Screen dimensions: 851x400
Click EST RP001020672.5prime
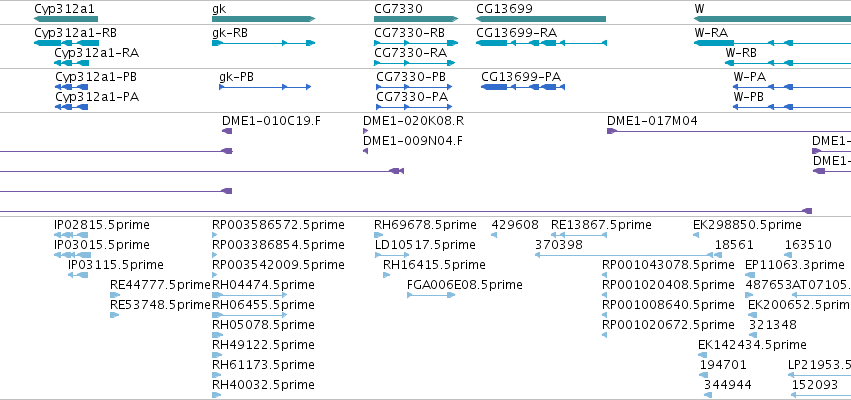605,335
